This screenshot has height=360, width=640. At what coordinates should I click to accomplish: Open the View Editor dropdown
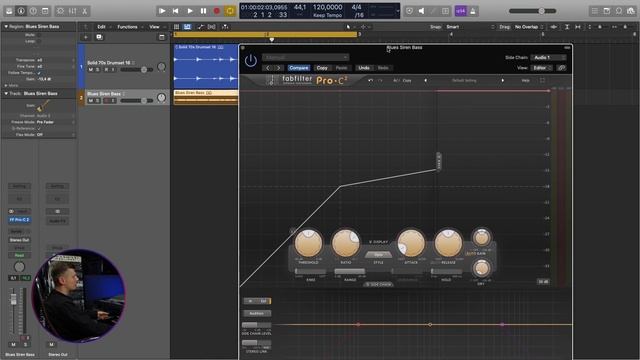click(542, 68)
